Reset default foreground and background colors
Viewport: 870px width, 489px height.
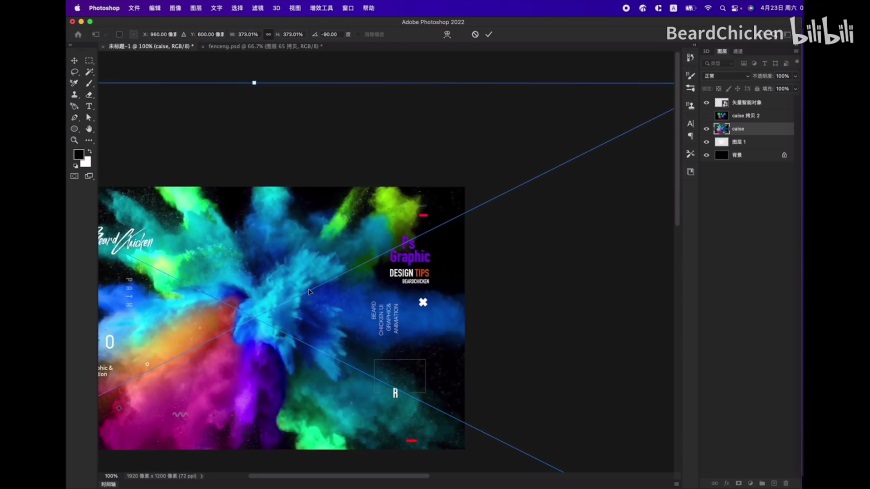point(75,165)
